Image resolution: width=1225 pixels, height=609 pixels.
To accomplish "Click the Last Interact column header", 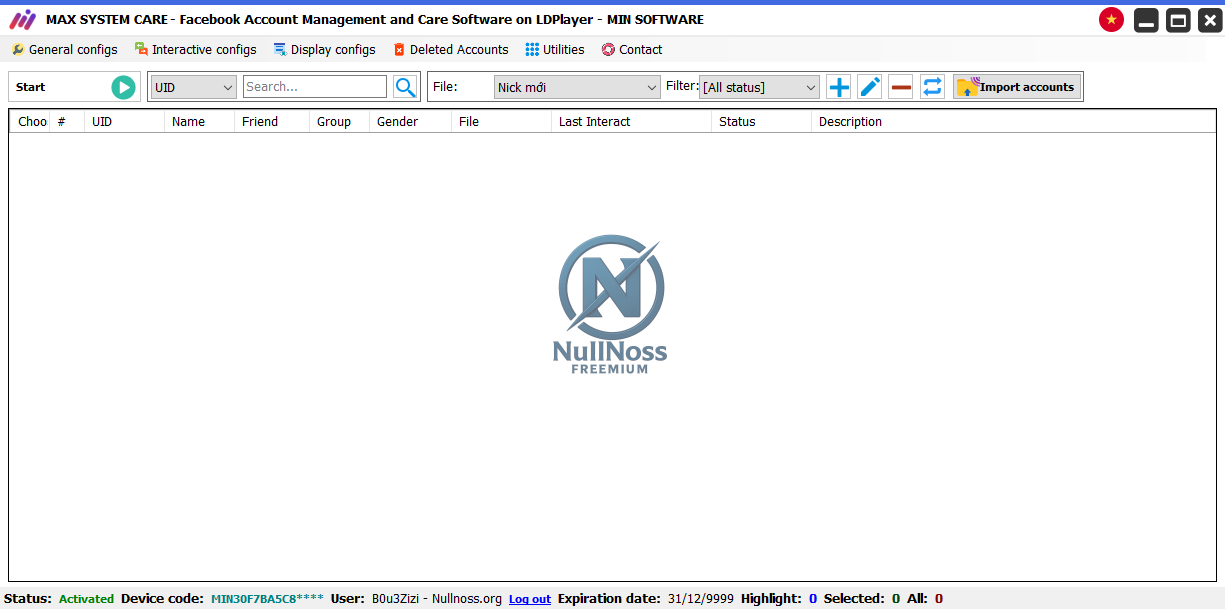I will point(595,122).
